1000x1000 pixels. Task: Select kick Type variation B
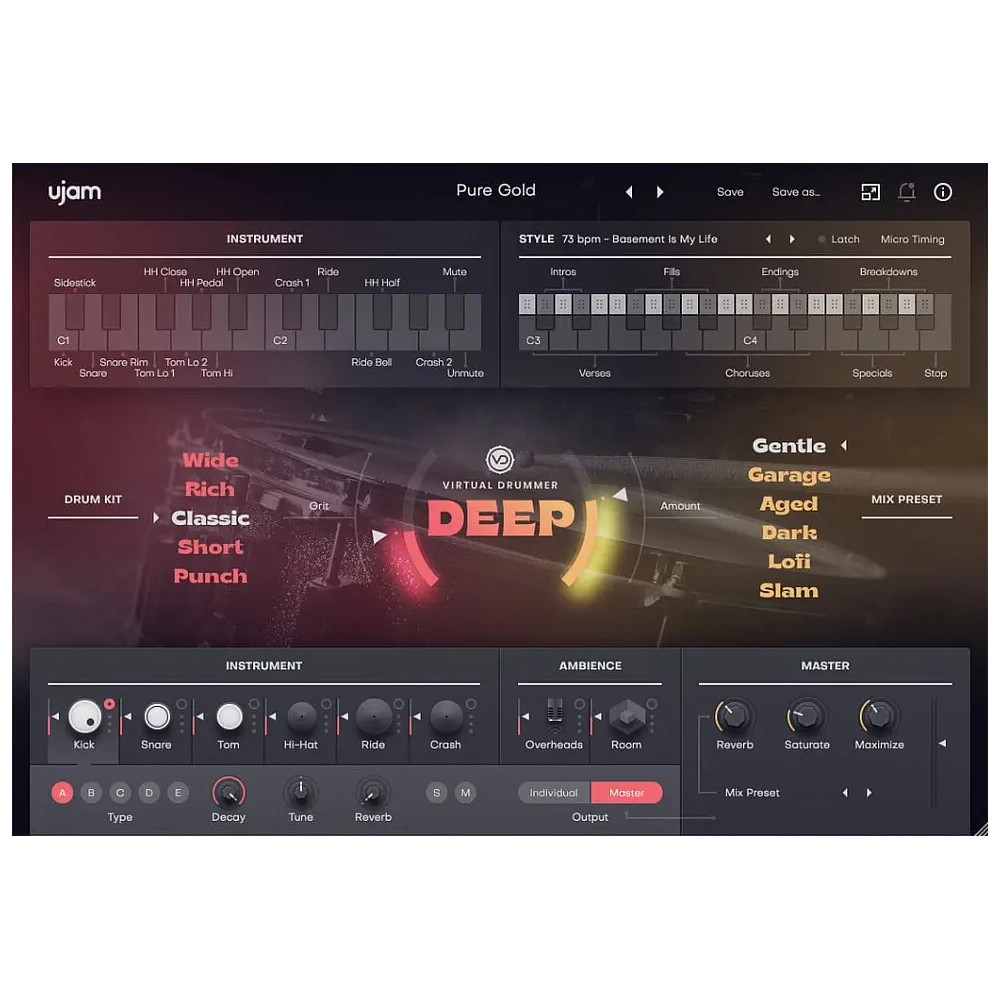coord(90,792)
